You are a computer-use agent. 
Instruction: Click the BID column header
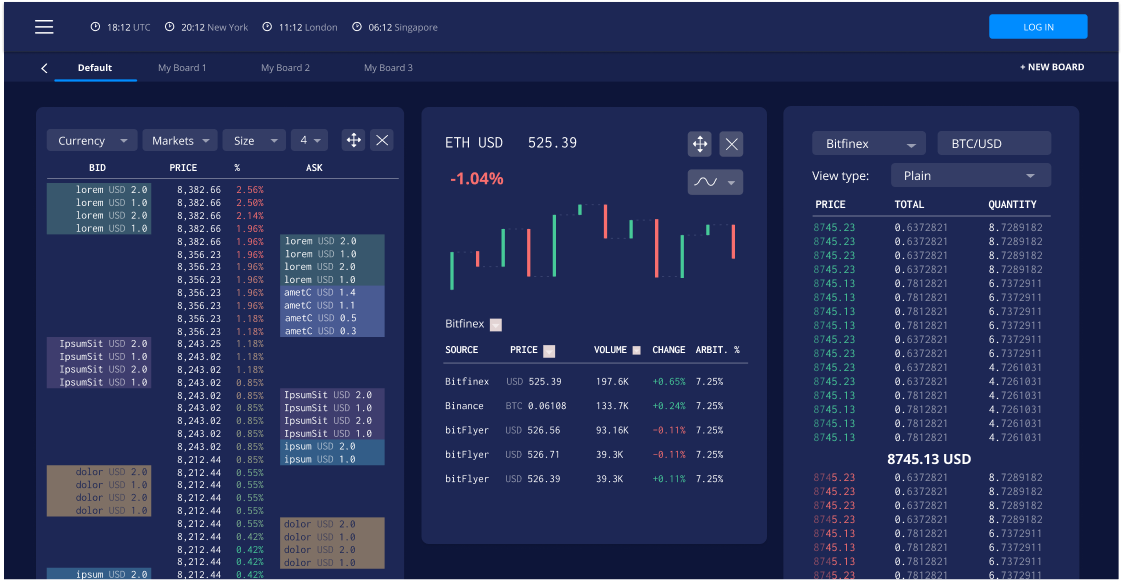tap(99, 168)
